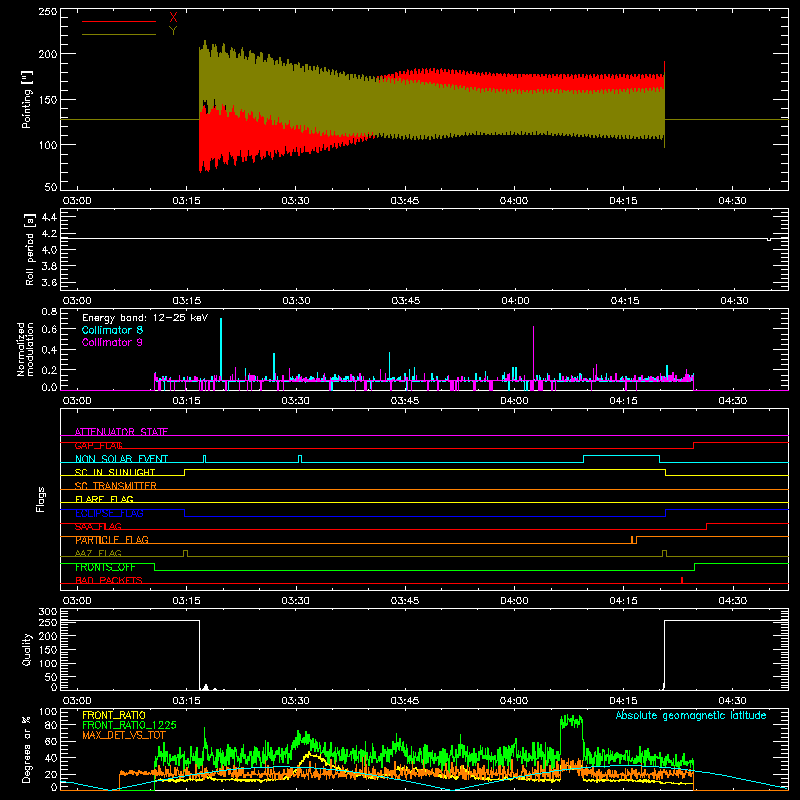The width and height of the screenshot is (800, 800).
Task: Select the olive Y legend line sample
Action: tap(119, 34)
